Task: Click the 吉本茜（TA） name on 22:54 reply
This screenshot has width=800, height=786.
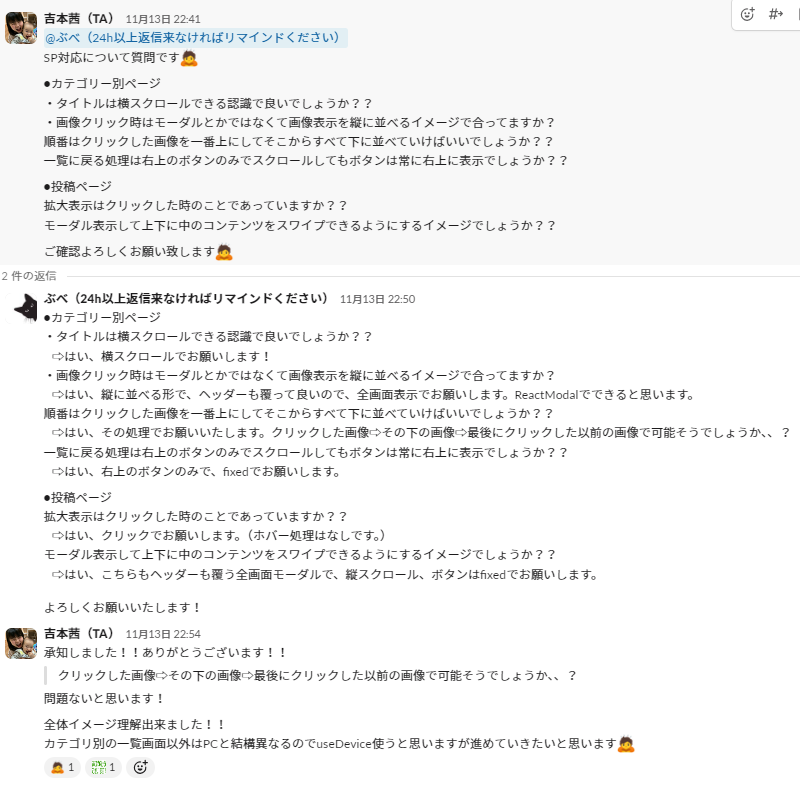Action: pyautogui.click(x=80, y=634)
